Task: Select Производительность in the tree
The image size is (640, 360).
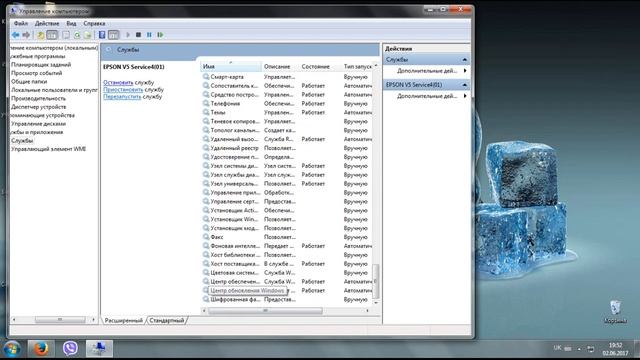Action: point(38,98)
